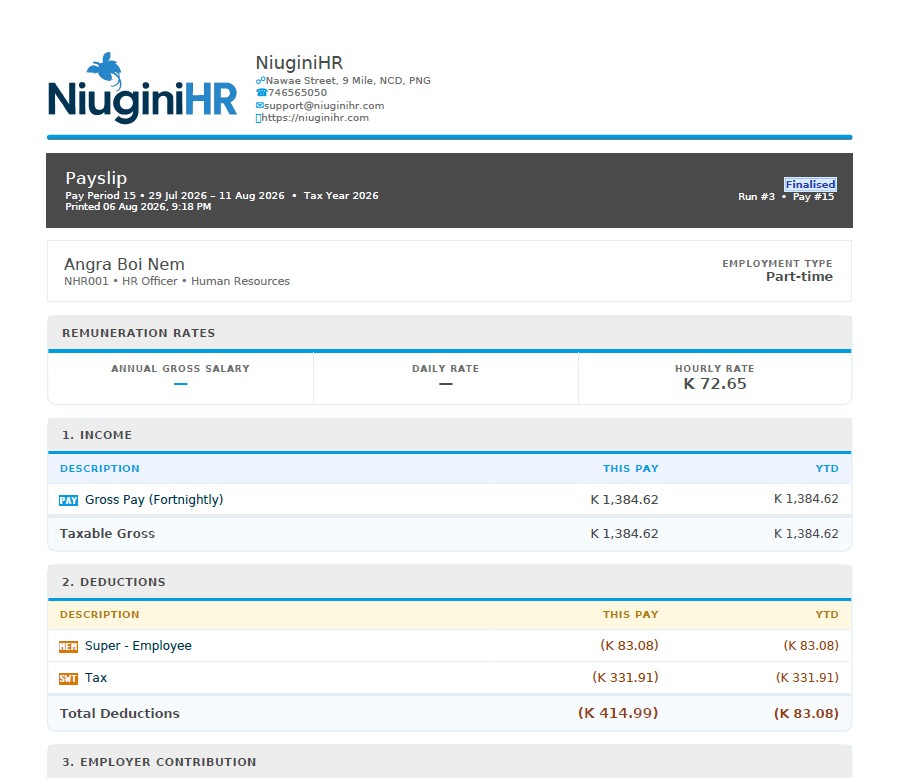Click the address Nawae Street, 9 Mile, NCD, PNG

348,81
